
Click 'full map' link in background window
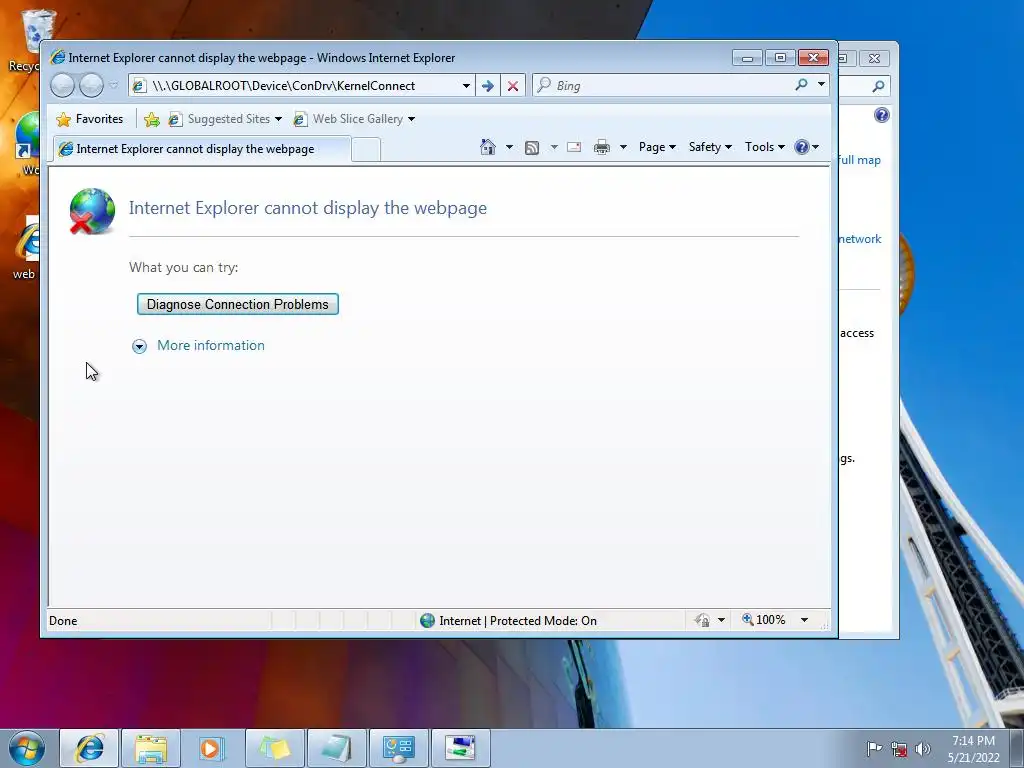860,160
